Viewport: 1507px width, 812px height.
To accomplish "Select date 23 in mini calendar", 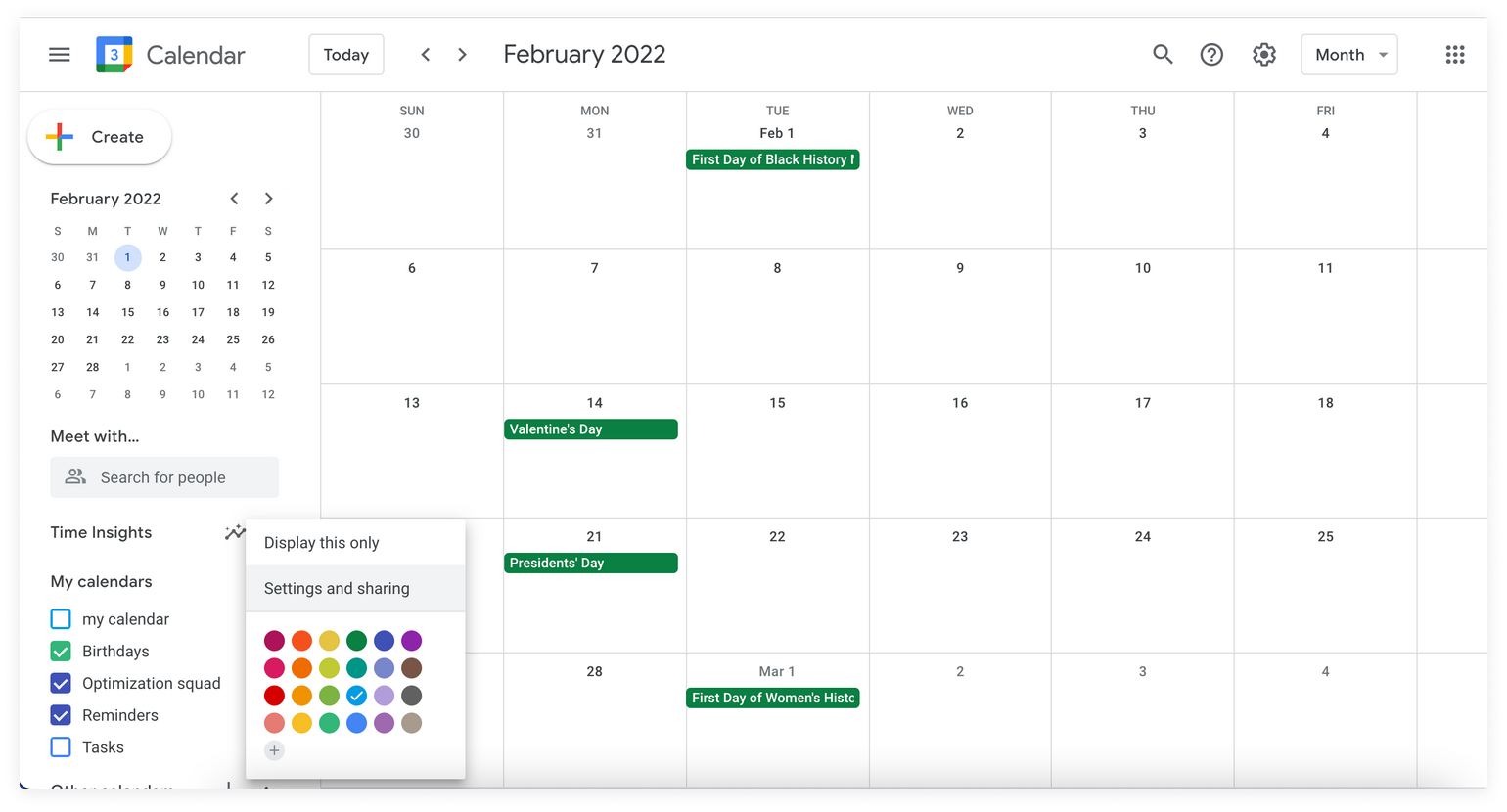I will pos(162,339).
